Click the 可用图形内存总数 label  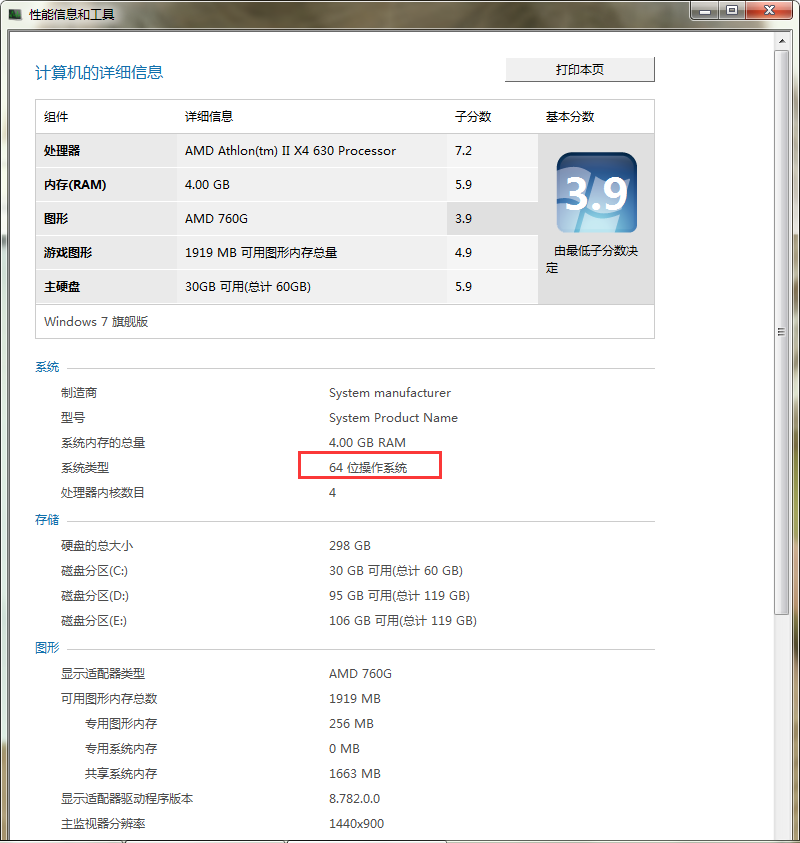[x=109, y=698]
